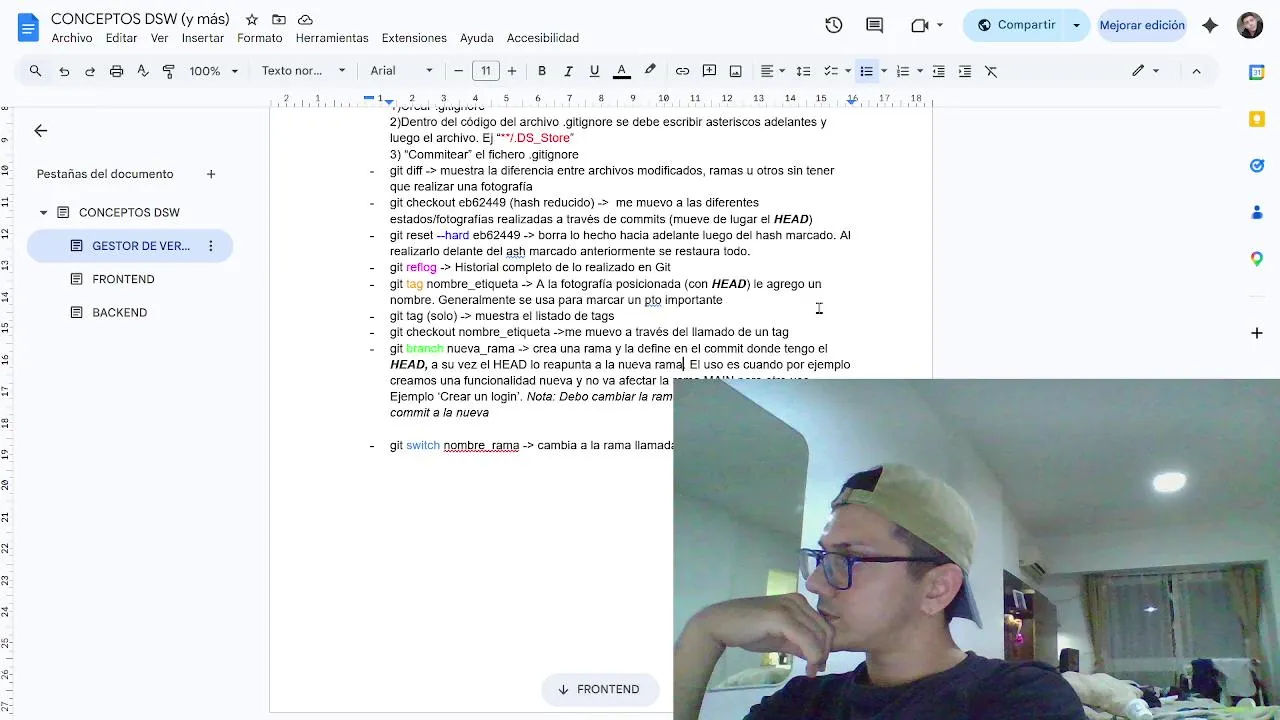Click the font size field
Screen dimensions: 1280x720
(x=486, y=71)
